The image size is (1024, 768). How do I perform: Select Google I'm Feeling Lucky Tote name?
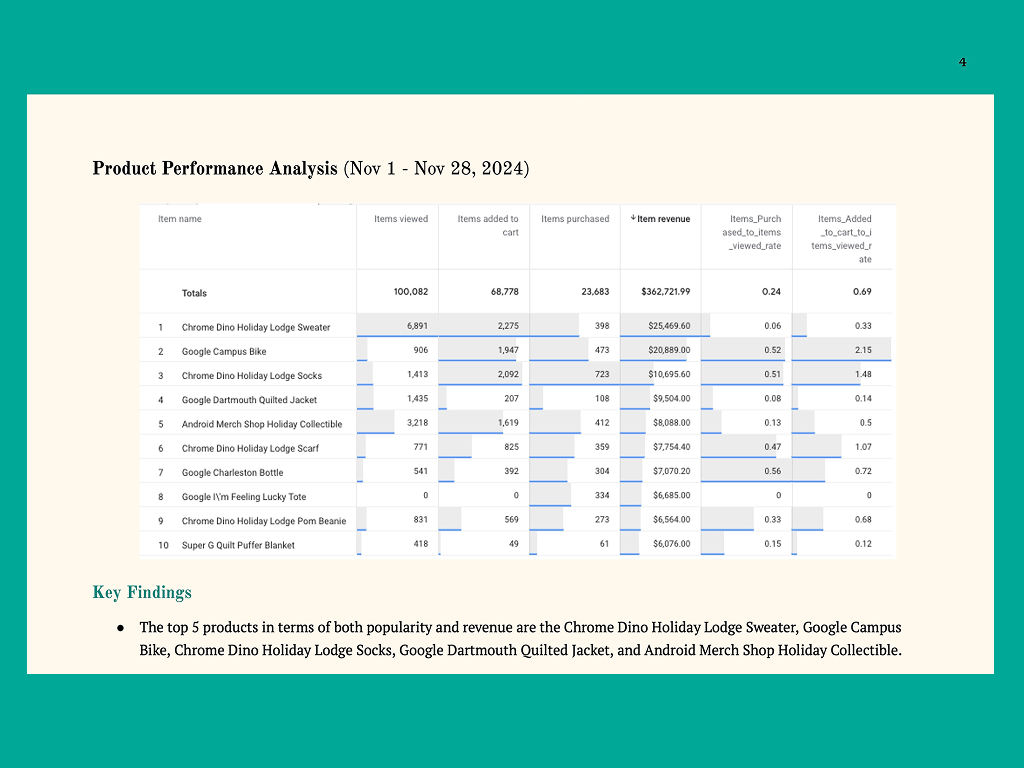click(244, 496)
